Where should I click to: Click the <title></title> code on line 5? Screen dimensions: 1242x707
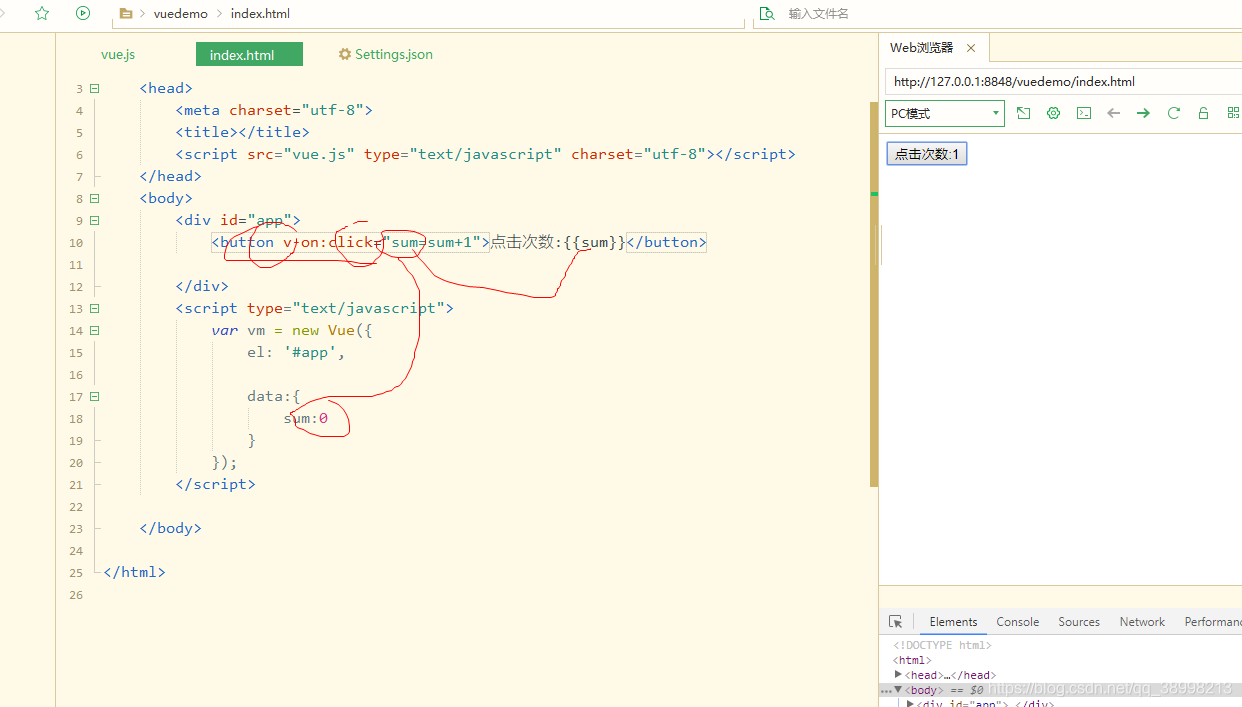(243, 132)
